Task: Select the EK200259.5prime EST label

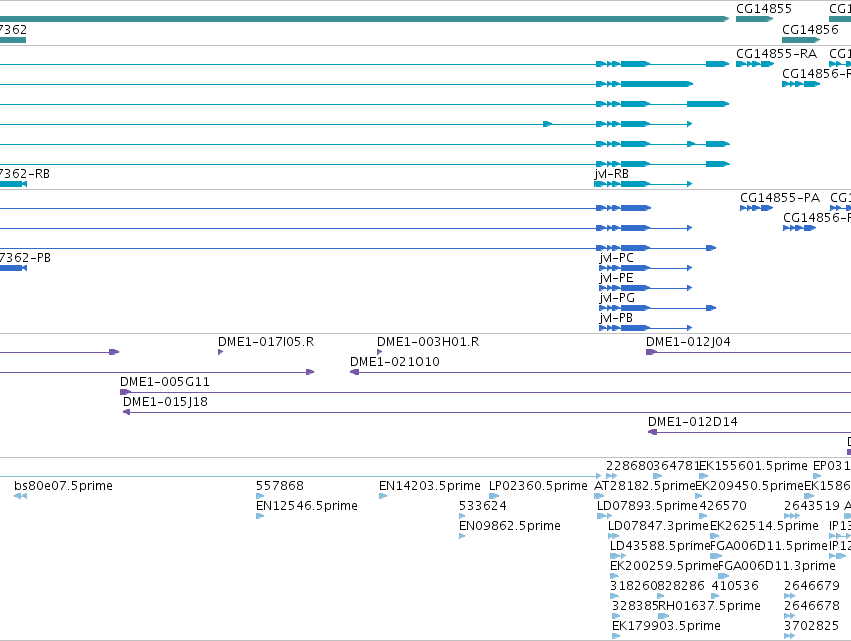Action: 664,566
